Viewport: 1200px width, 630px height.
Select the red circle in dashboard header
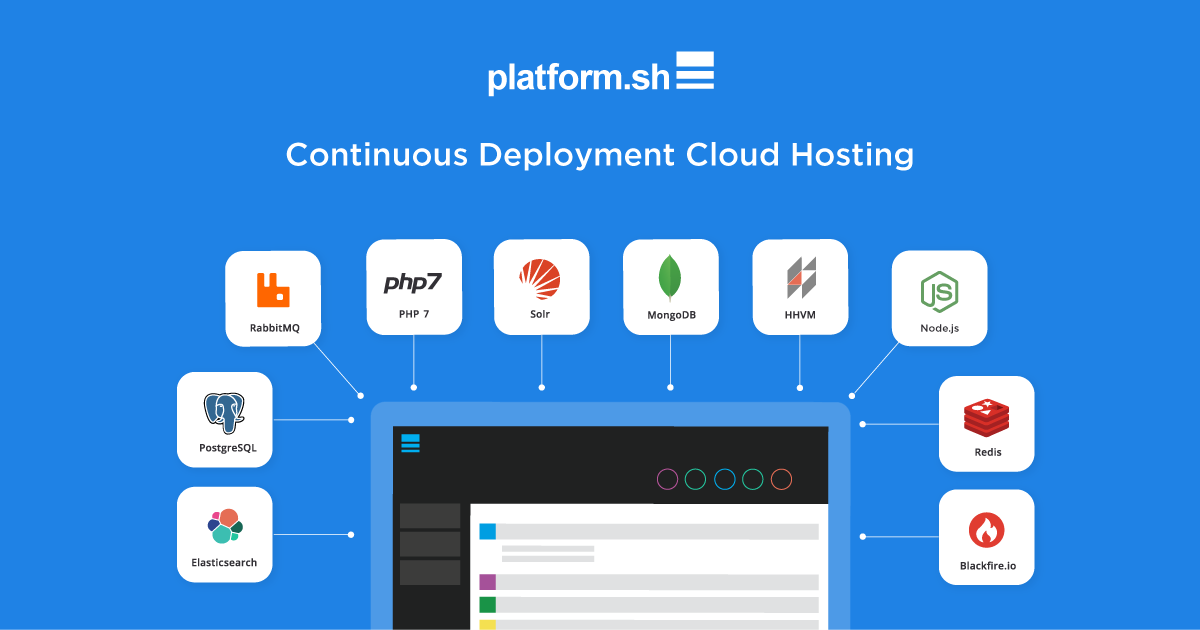(x=782, y=479)
